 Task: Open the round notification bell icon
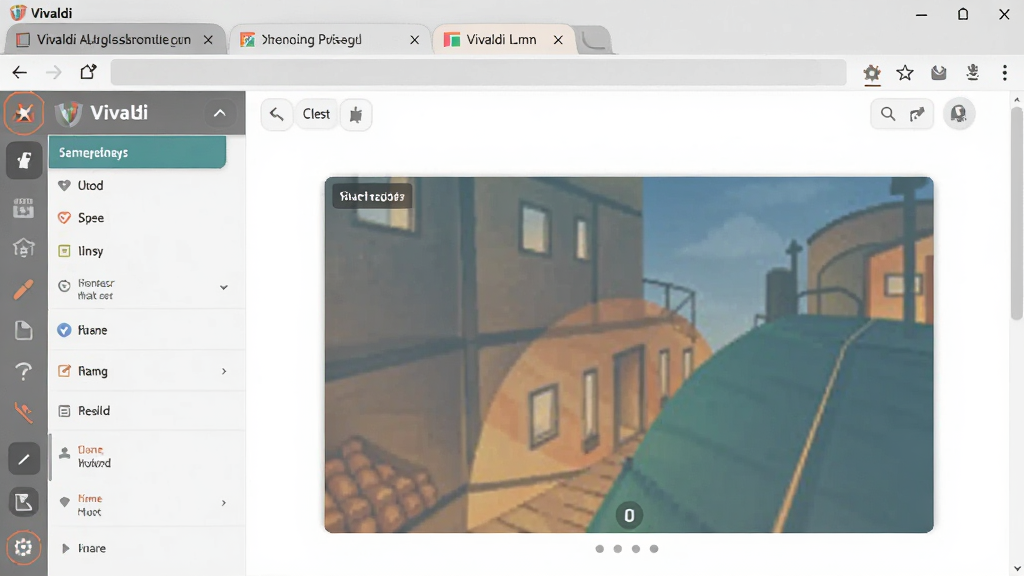(x=959, y=114)
